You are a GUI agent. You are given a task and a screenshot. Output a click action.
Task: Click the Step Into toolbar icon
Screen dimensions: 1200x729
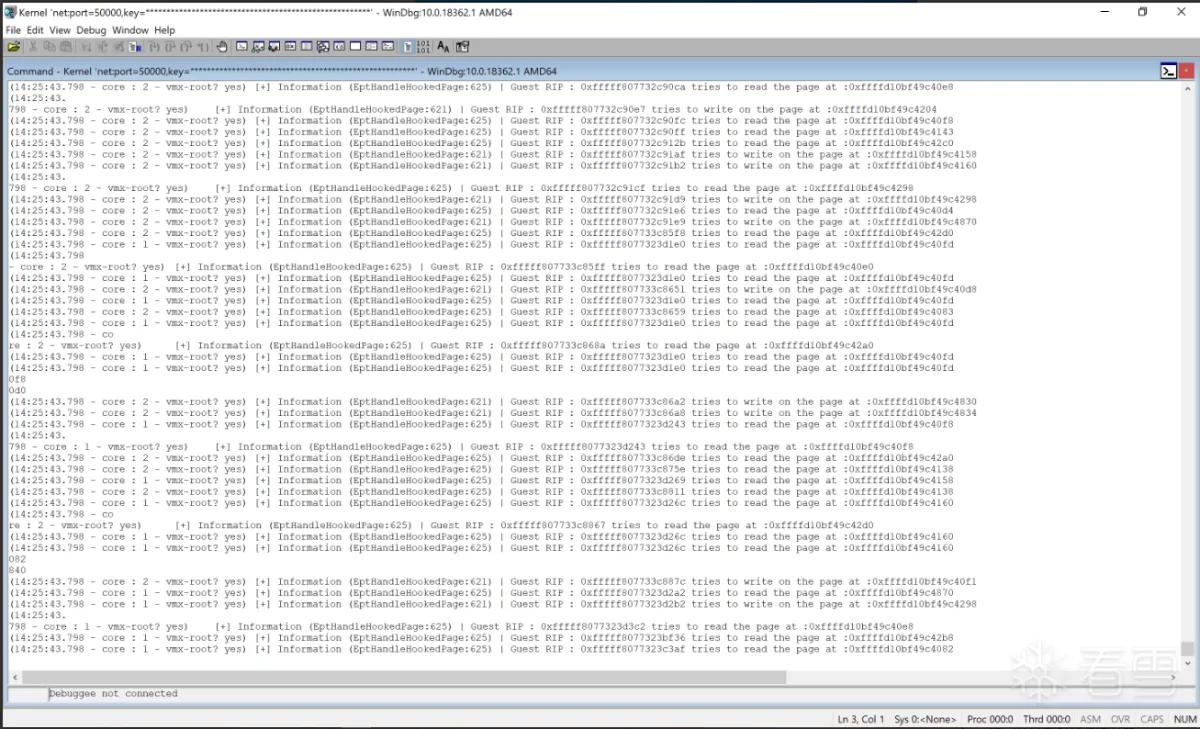(152, 47)
